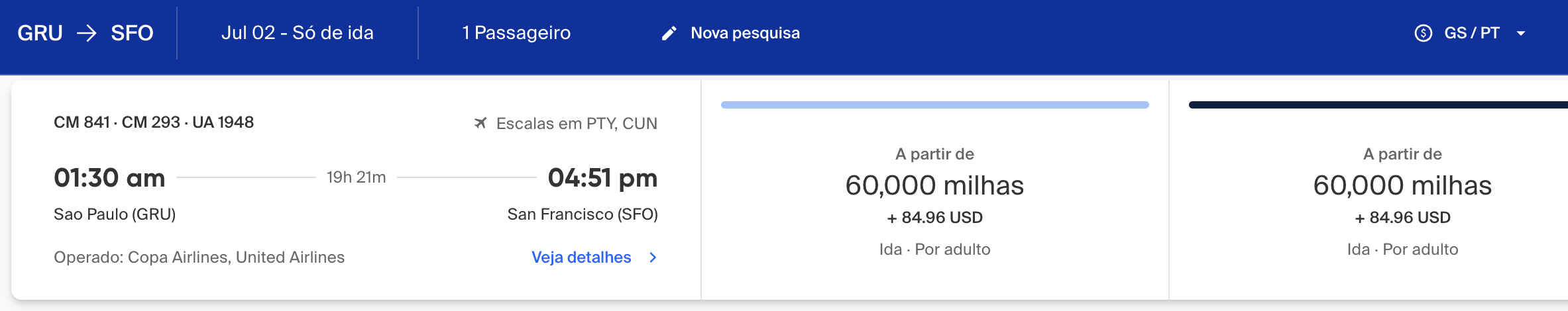Open the GS / PT dropdown arrow
This screenshot has width=1568, height=311.
(x=1521, y=33)
